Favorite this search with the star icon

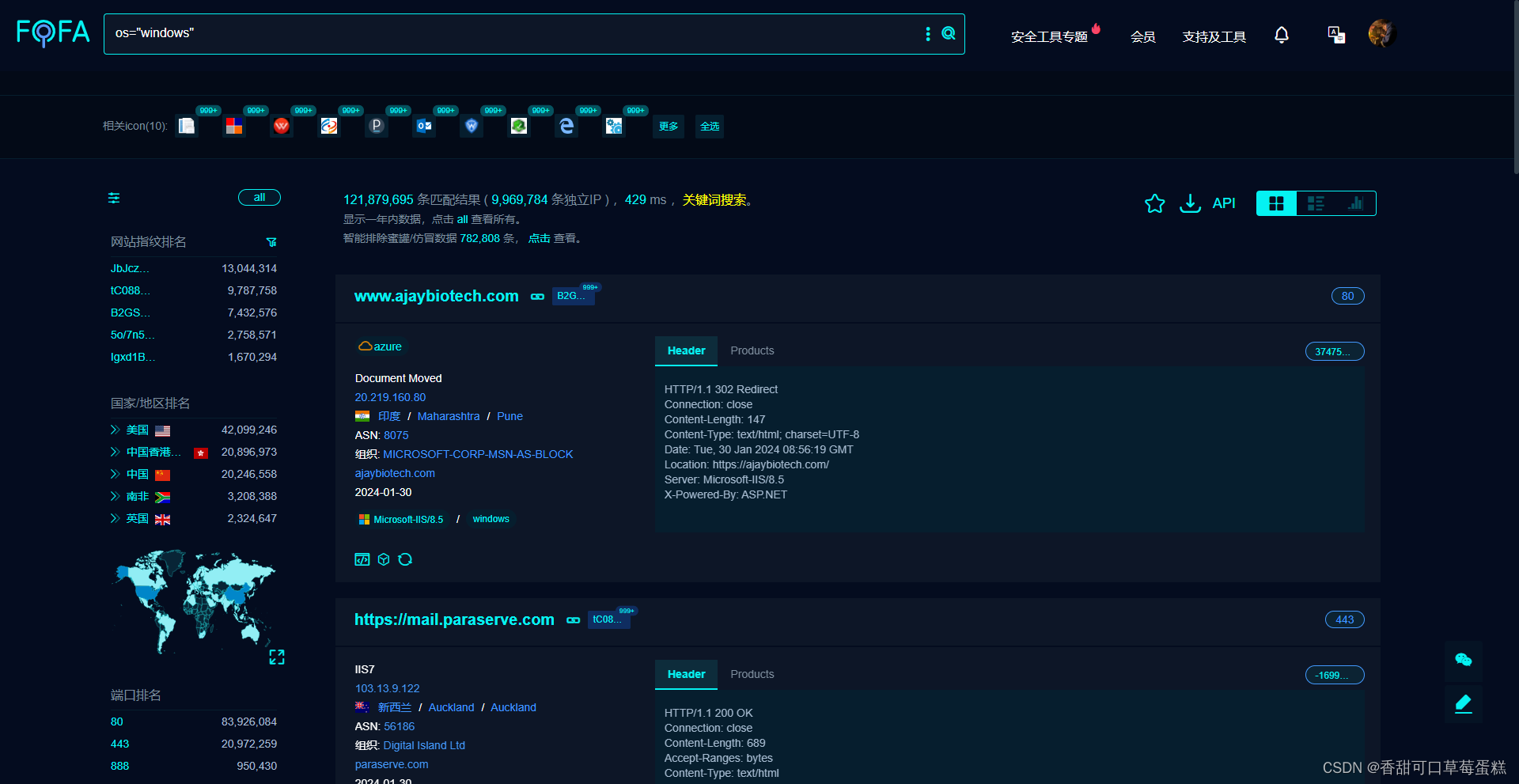pyautogui.click(x=1155, y=203)
